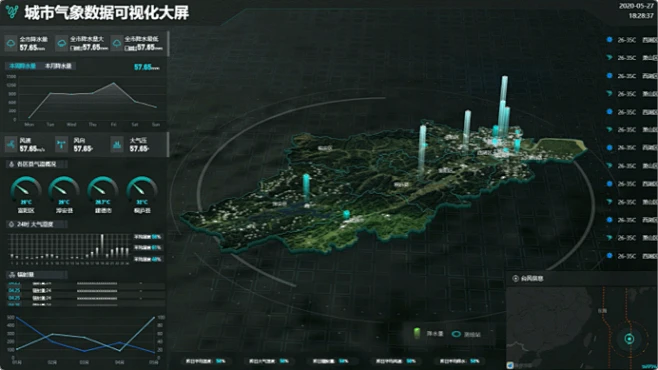The height and width of the screenshot is (370, 658).
Task: Click the green 降水量 legend swatch
Action: (x=417, y=334)
